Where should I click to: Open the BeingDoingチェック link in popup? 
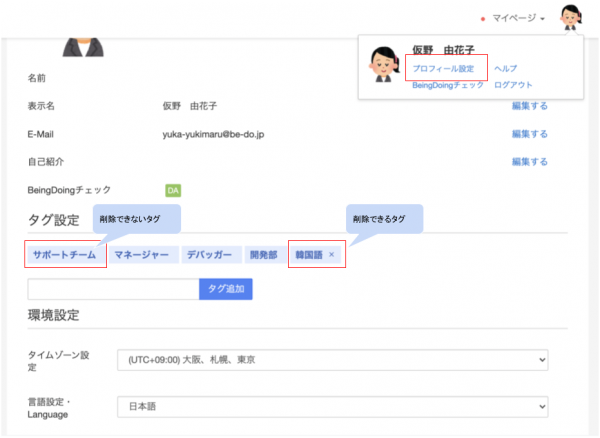pos(448,85)
